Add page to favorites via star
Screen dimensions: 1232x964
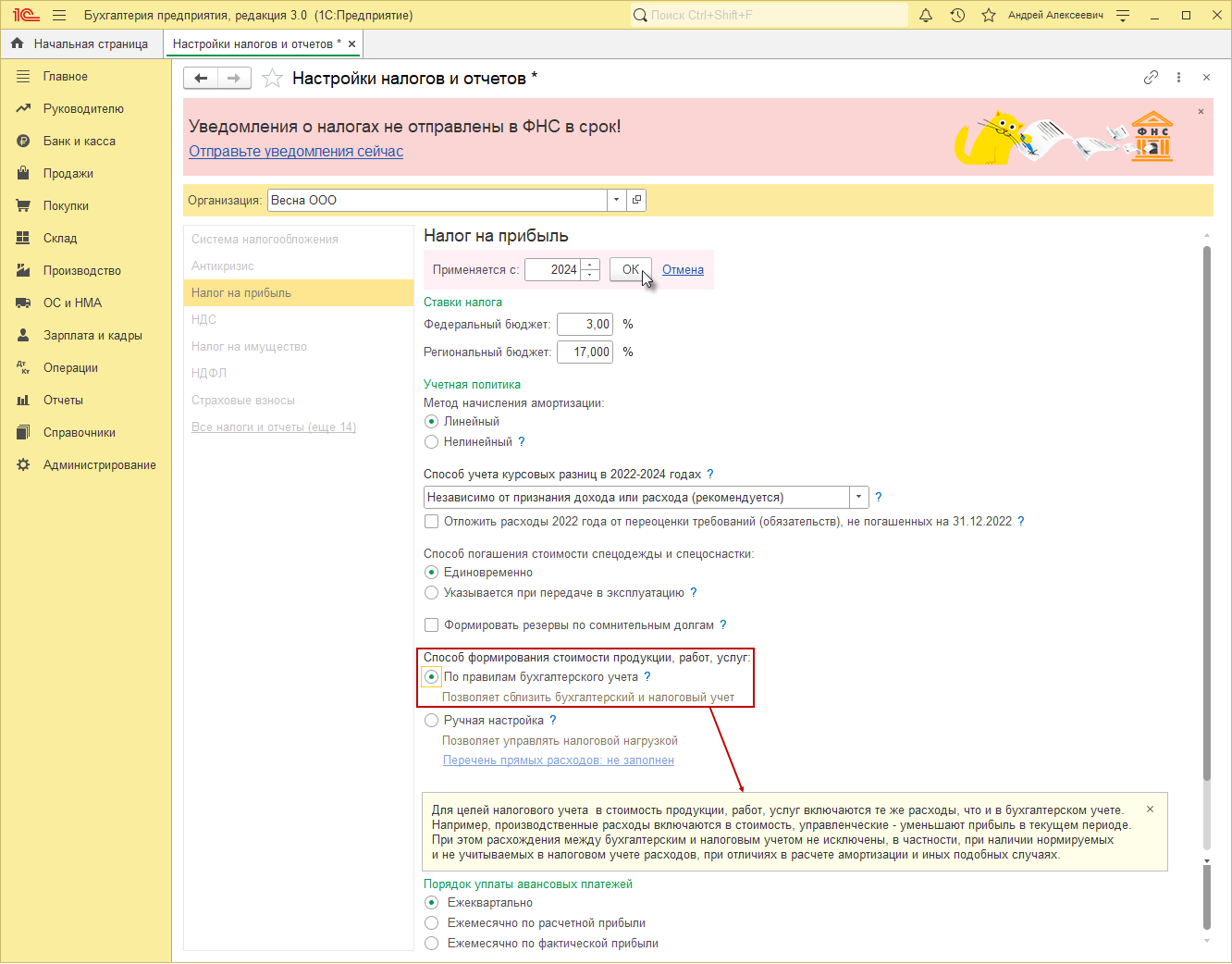272,79
